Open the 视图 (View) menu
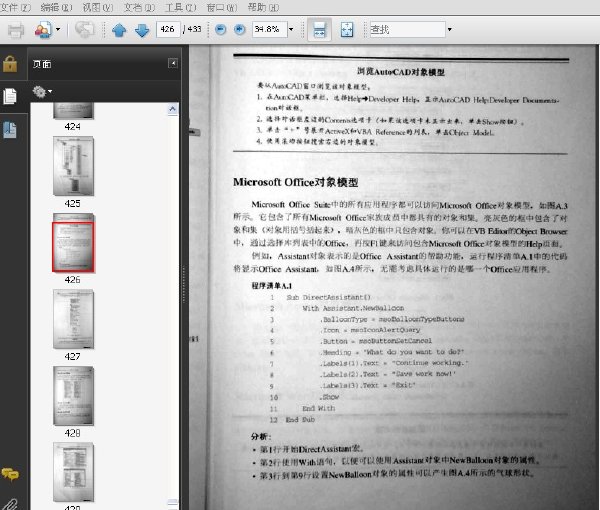Viewport: 600px width, 510px height. (98, 7)
